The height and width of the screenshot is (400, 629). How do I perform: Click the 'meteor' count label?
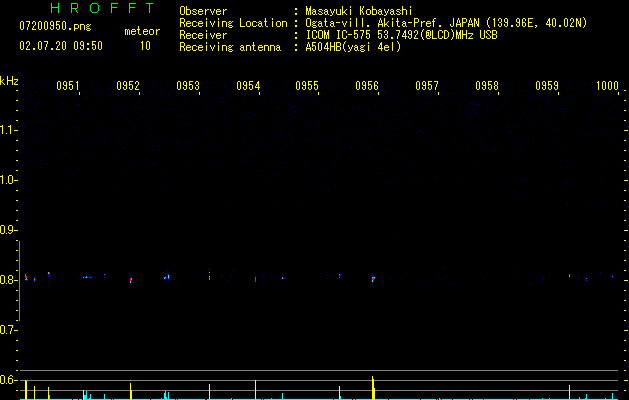pyautogui.click(x=142, y=31)
